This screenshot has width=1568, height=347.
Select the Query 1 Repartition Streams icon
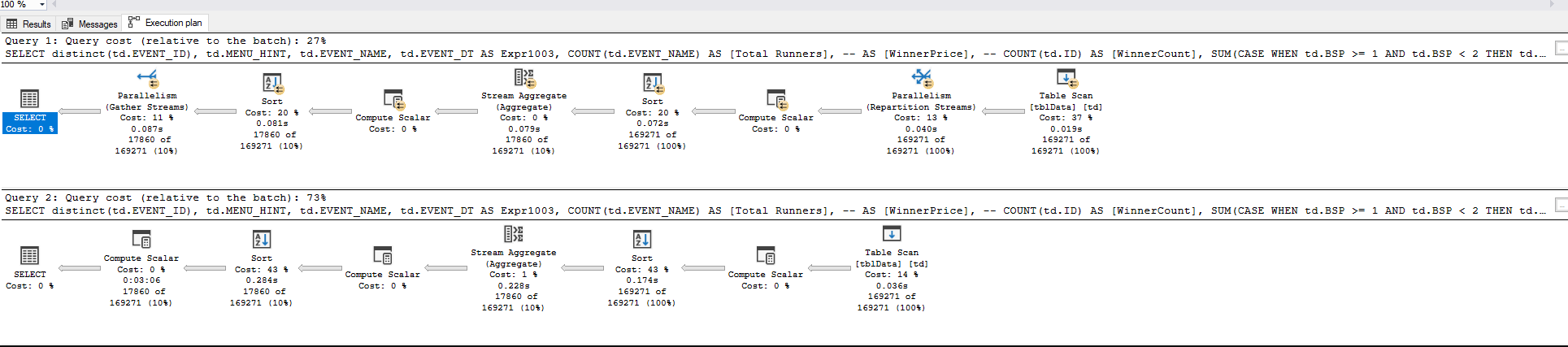[921, 78]
